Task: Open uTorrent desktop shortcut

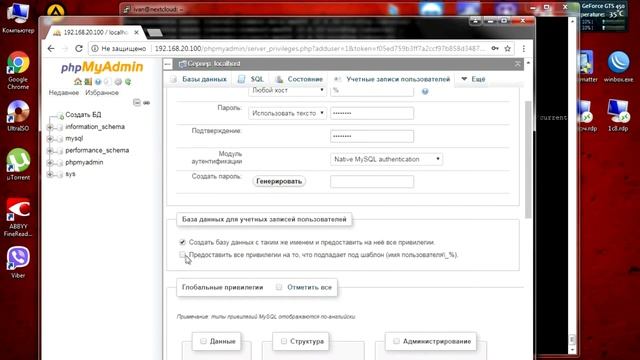Action: coord(18,164)
